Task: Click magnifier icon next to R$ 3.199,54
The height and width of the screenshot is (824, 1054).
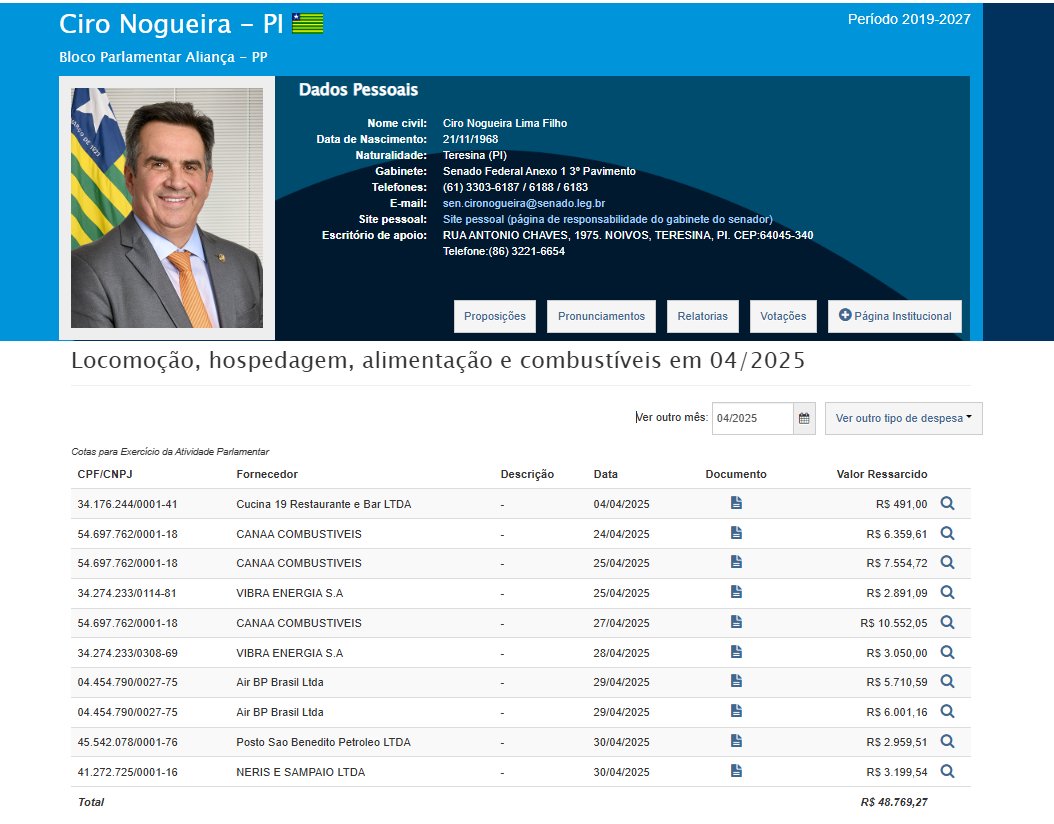Action: click(x=947, y=772)
